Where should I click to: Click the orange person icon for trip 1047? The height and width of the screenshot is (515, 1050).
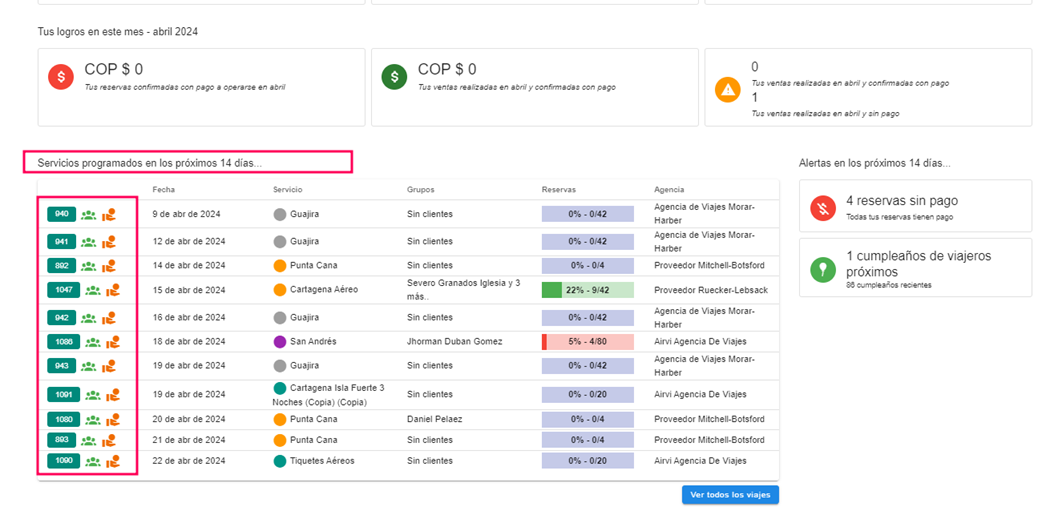(x=113, y=290)
